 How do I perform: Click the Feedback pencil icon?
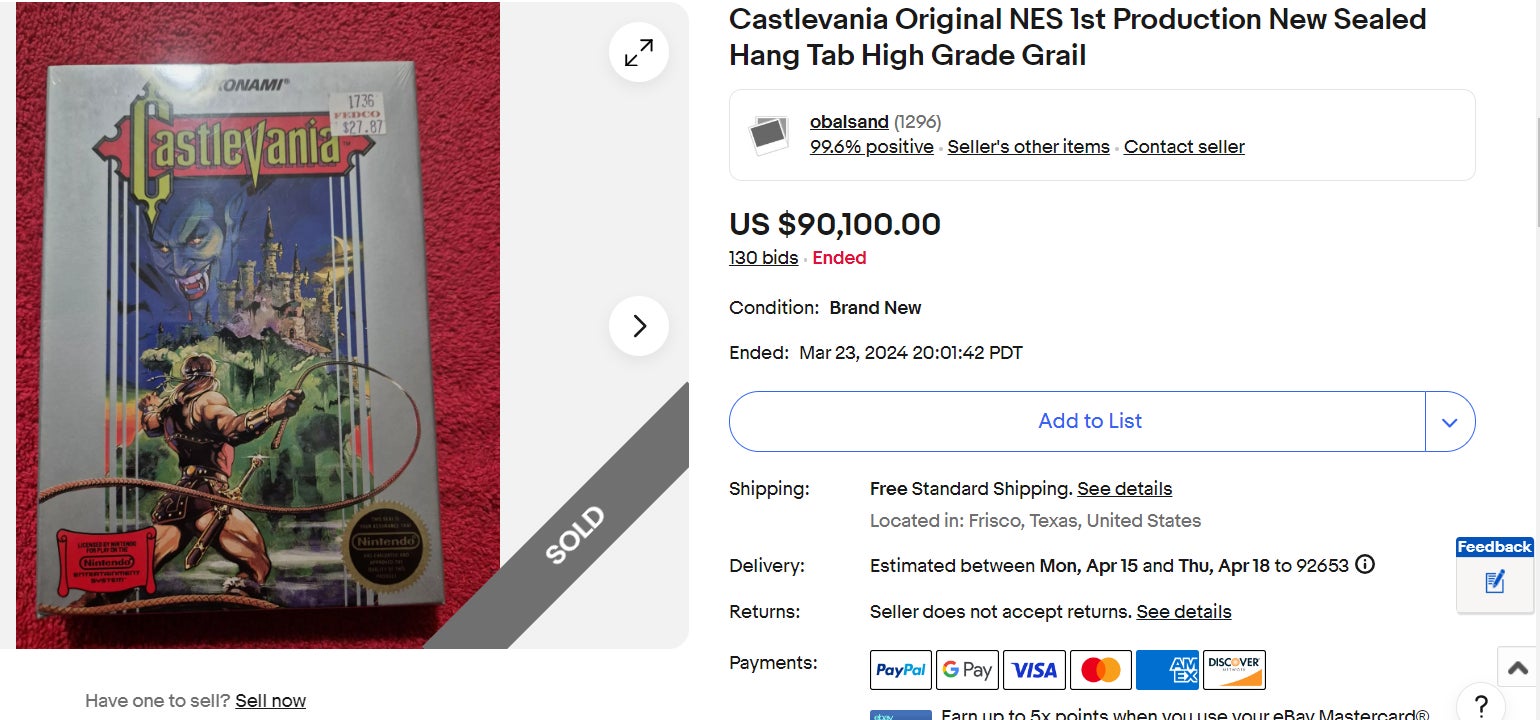click(1495, 581)
